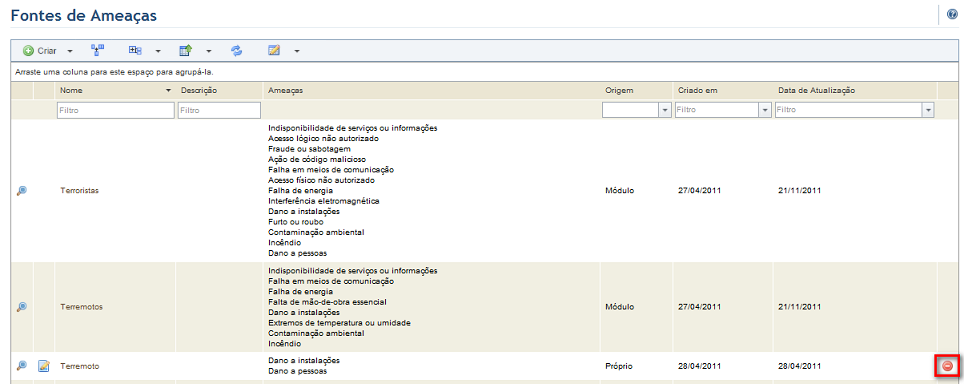The image size is (964, 384).
Task: Click the Ameaças column header
Action: 285,90
